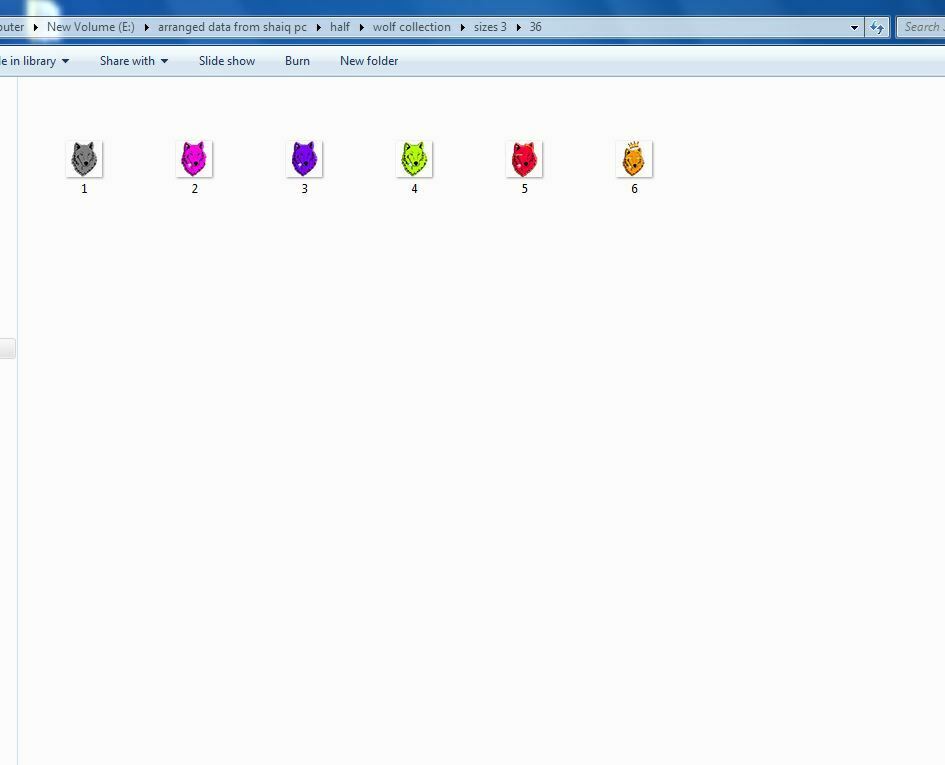Select the purple wolf image 3
This screenshot has width=945, height=765.
(304, 159)
